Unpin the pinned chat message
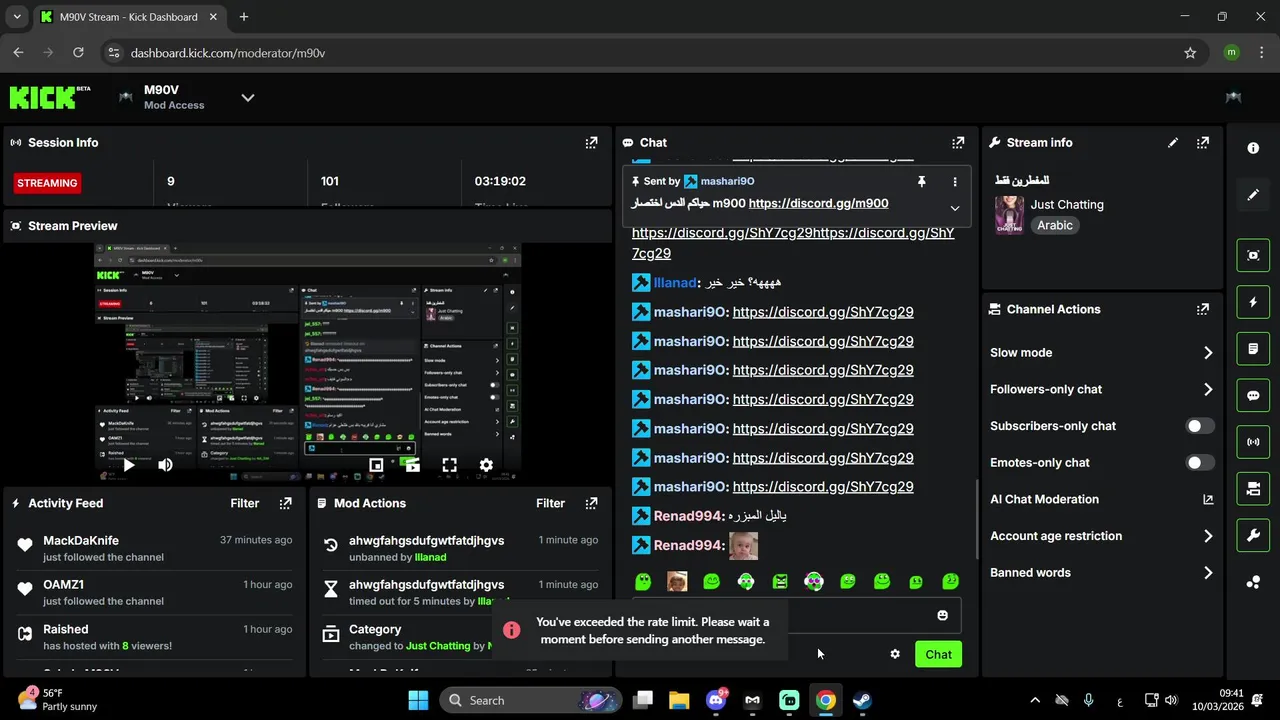This screenshot has width=1280, height=720. click(x=921, y=182)
